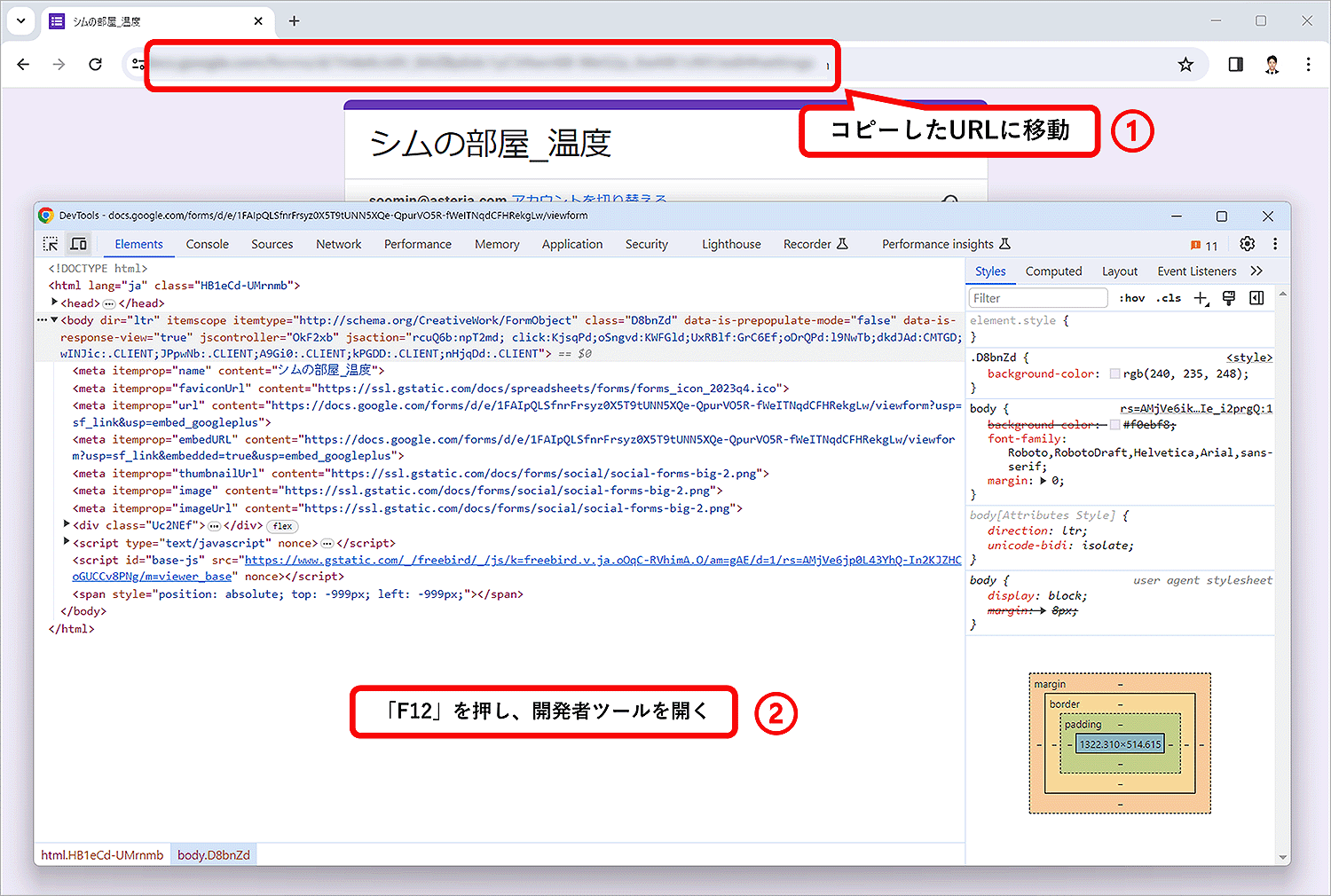Open a new browser tab with plus

click(x=295, y=20)
